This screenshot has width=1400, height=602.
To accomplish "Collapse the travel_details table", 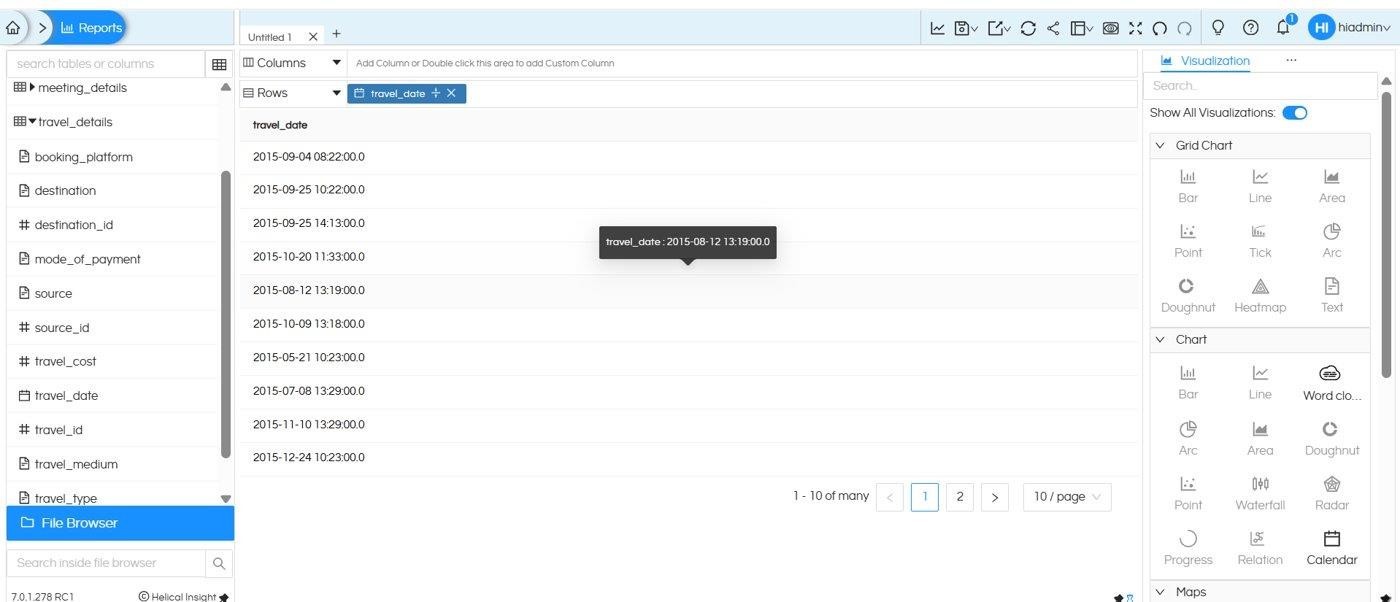I will tap(32, 122).
